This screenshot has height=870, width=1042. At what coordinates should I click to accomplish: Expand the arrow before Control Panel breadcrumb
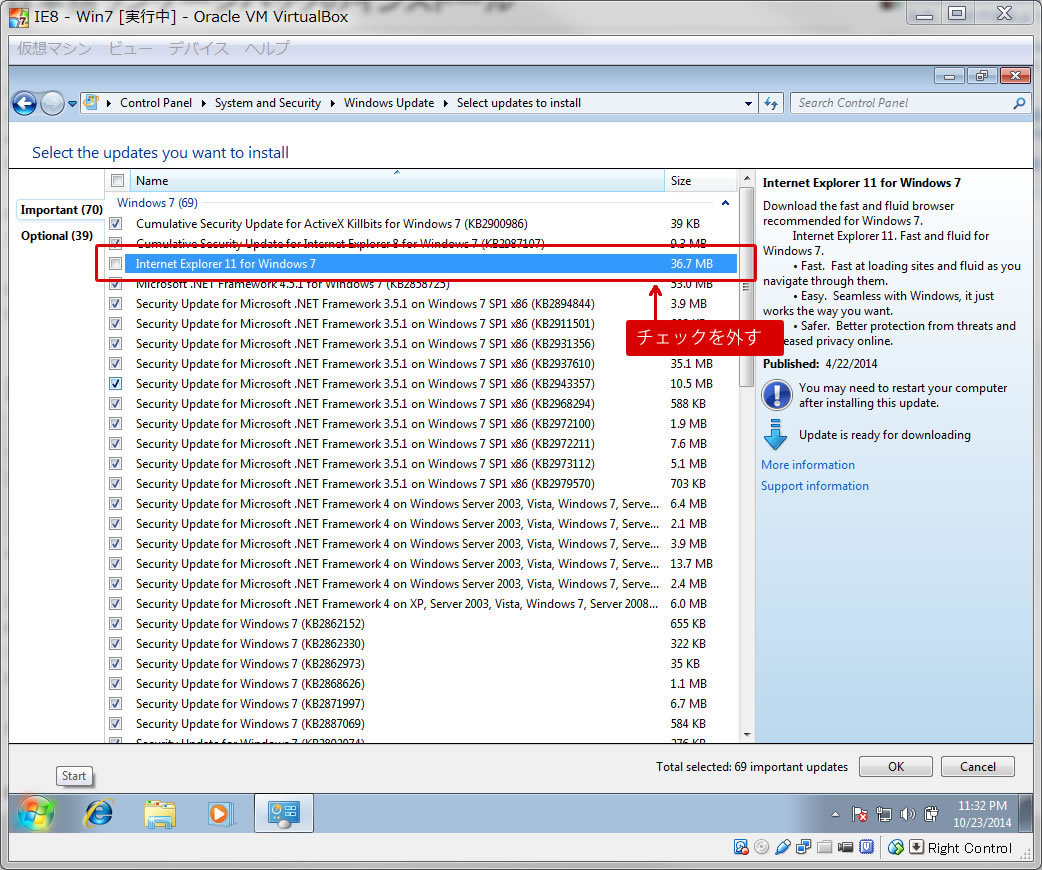click(x=108, y=103)
